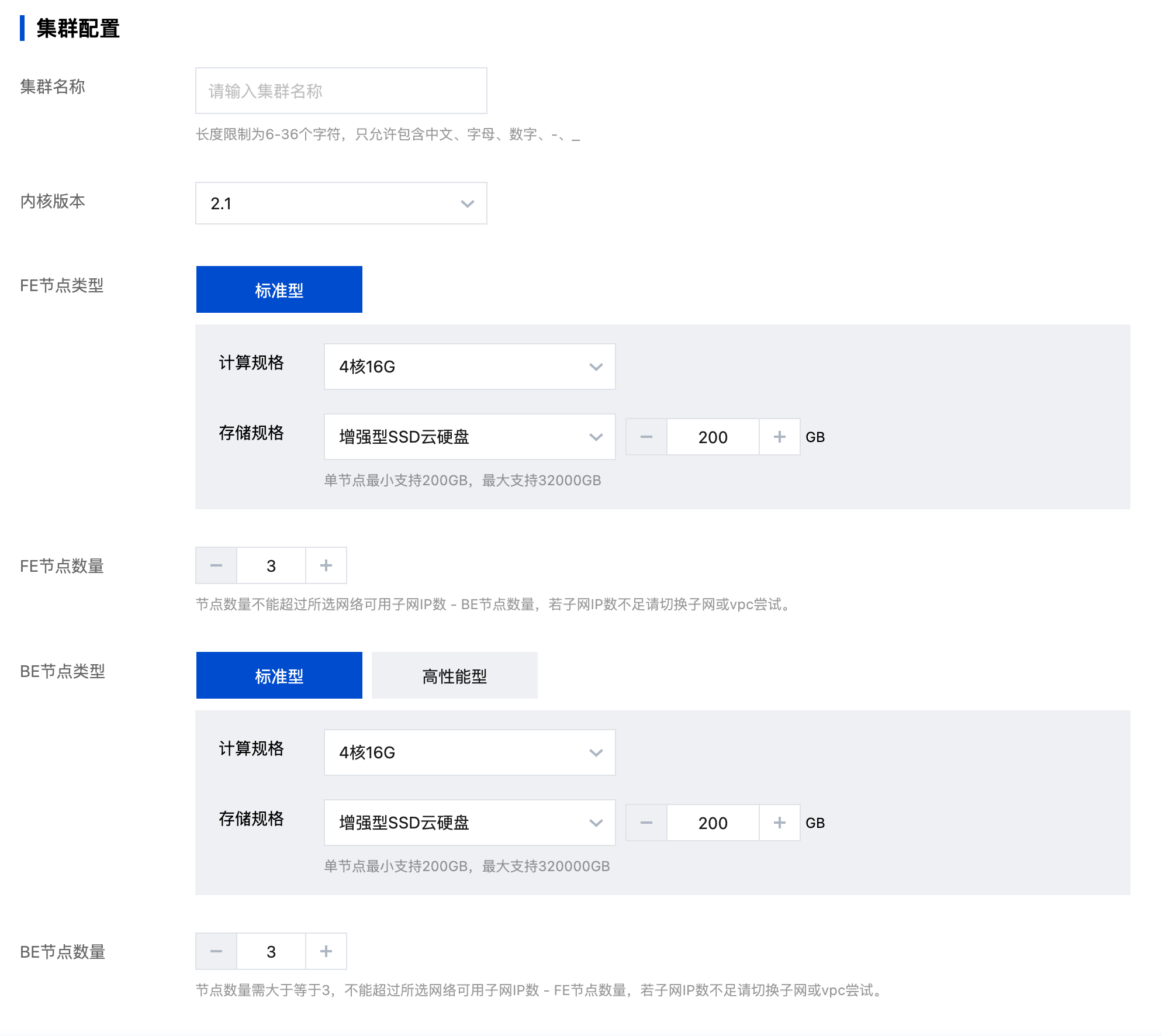Click the 集群名称 input field
Image resolution: width=1162 pixels, height=1036 pixels.
[341, 91]
